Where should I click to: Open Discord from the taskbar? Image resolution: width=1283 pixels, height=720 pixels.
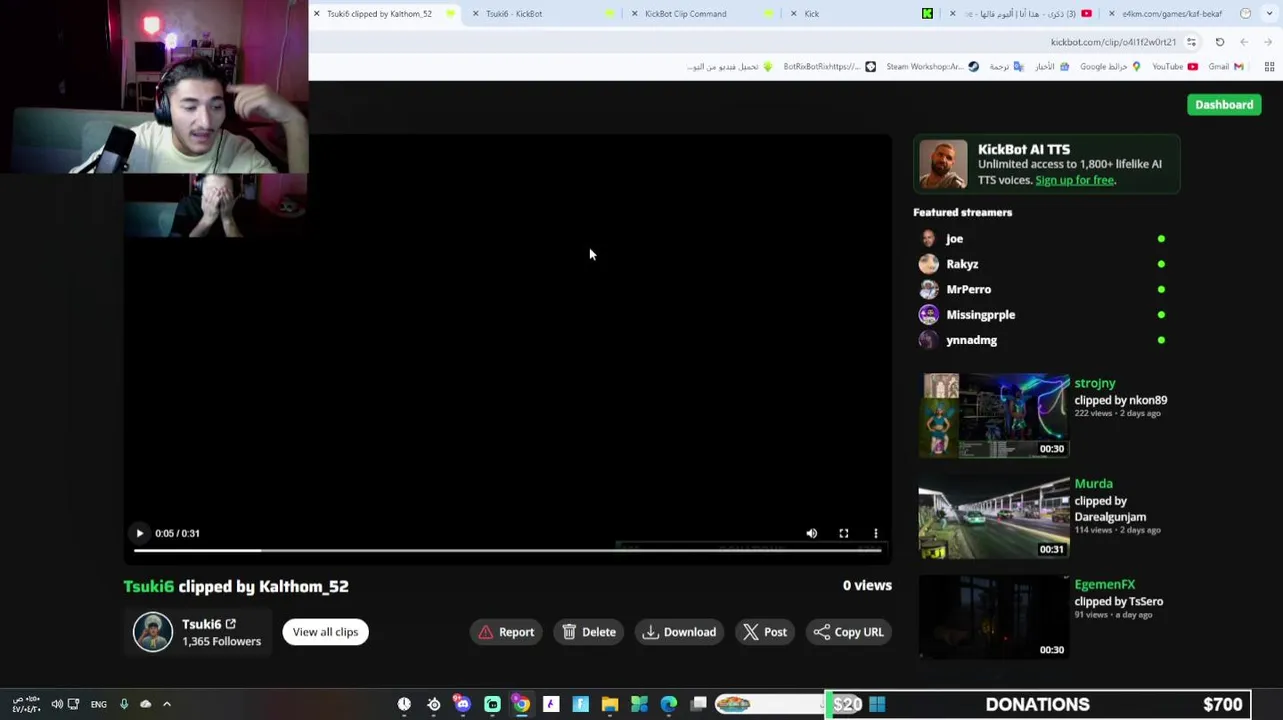[462, 704]
